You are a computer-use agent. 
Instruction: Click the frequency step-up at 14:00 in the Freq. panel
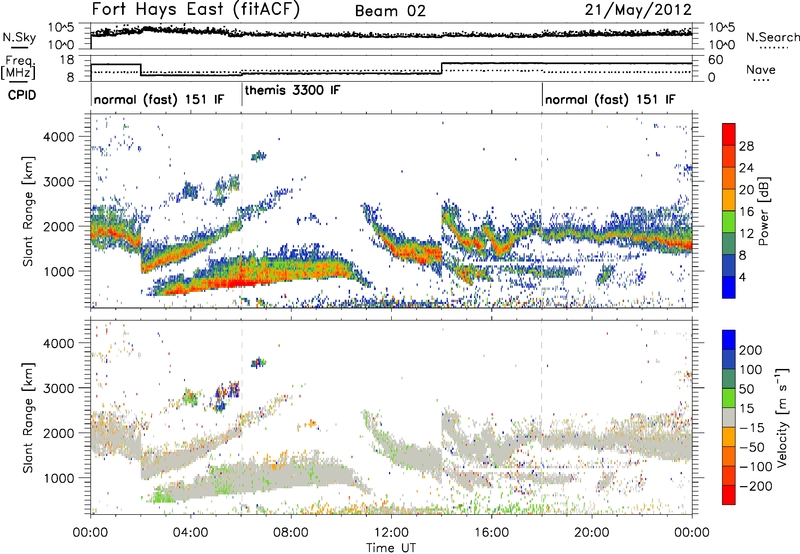[441, 68]
